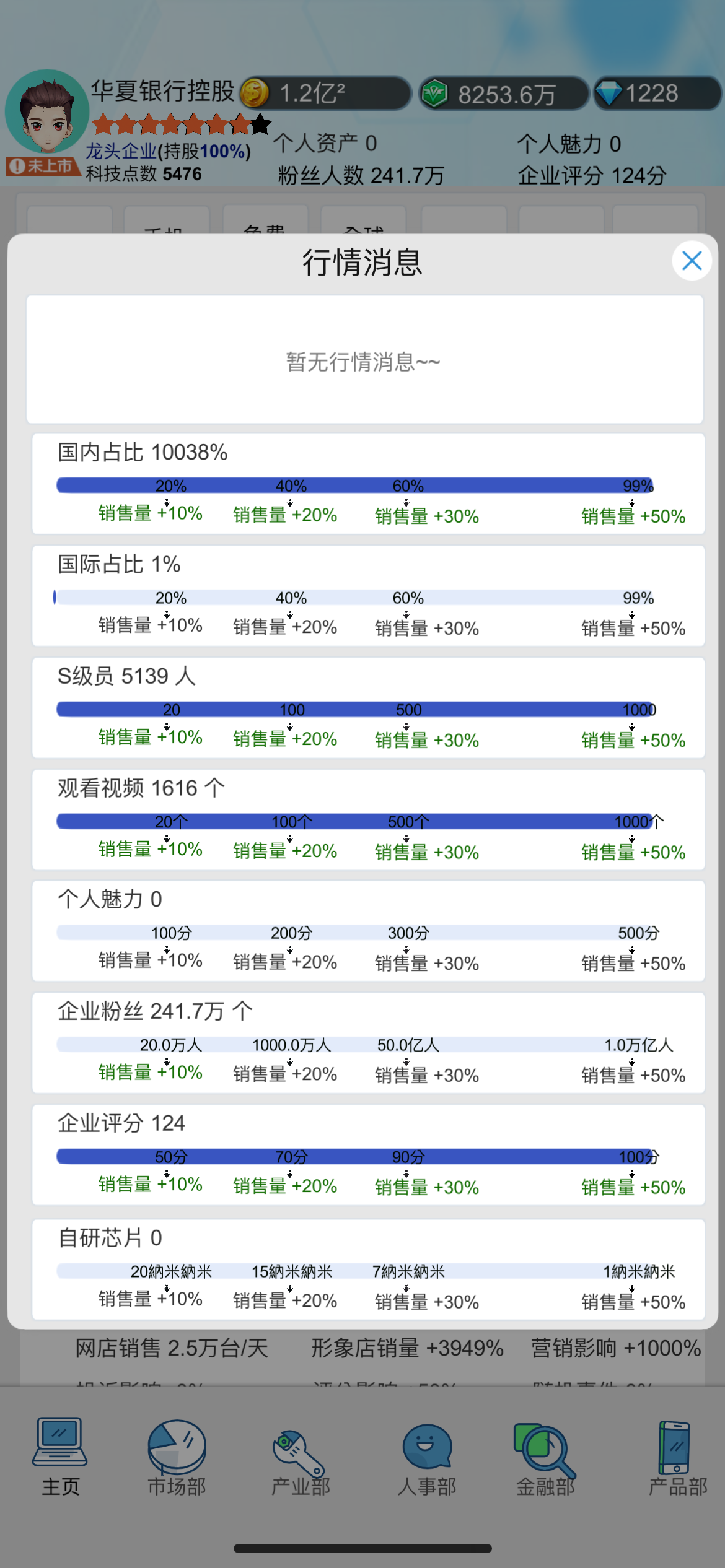
Task: Tap the 暂无行情消息 message box
Action: 365,360
